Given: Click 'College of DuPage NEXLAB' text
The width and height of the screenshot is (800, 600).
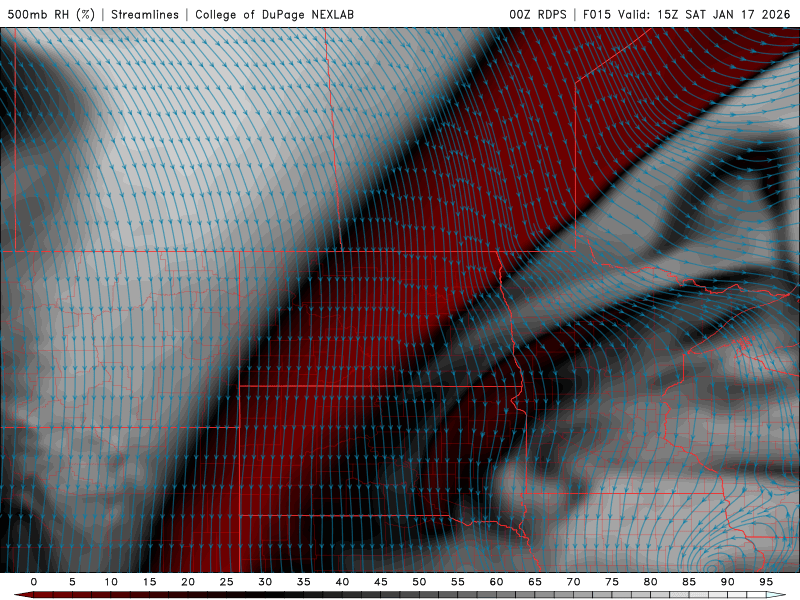Looking at the screenshot, I should tap(274, 14).
